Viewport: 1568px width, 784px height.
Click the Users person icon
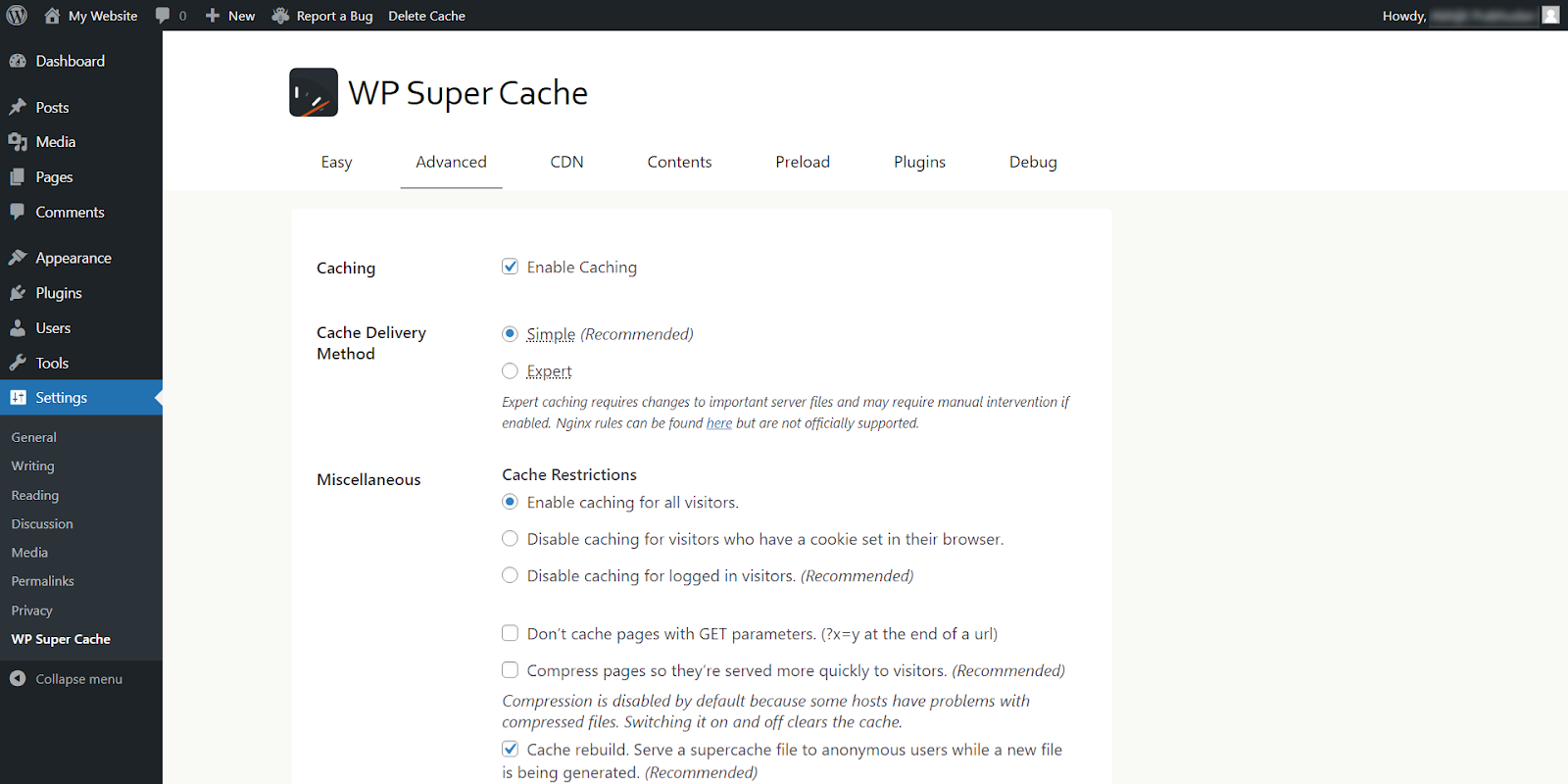click(x=18, y=328)
